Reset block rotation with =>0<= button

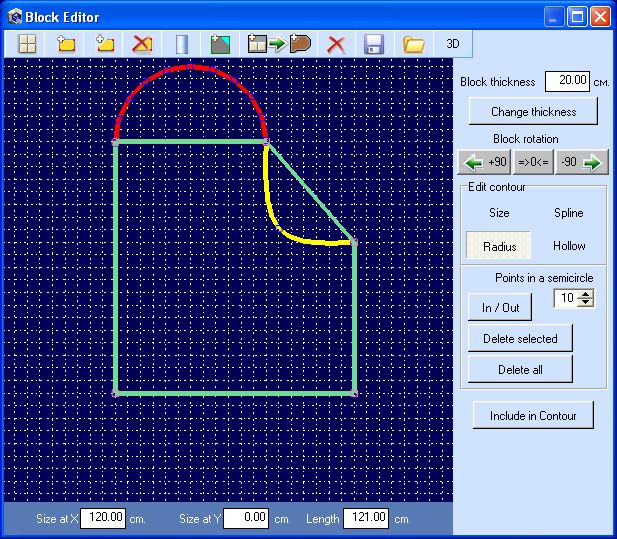click(533, 162)
